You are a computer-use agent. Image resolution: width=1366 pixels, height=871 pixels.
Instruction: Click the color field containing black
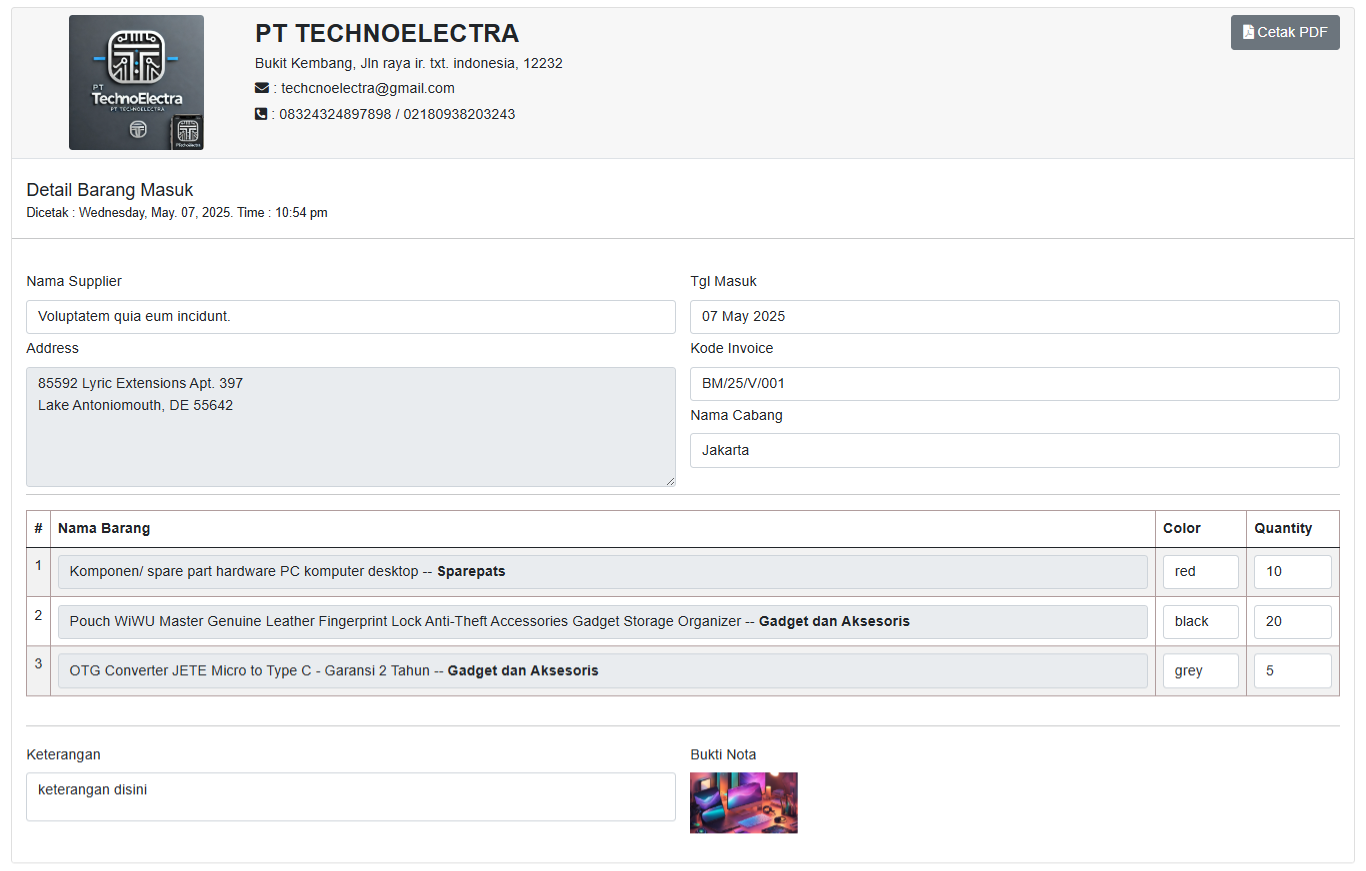click(x=1200, y=622)
